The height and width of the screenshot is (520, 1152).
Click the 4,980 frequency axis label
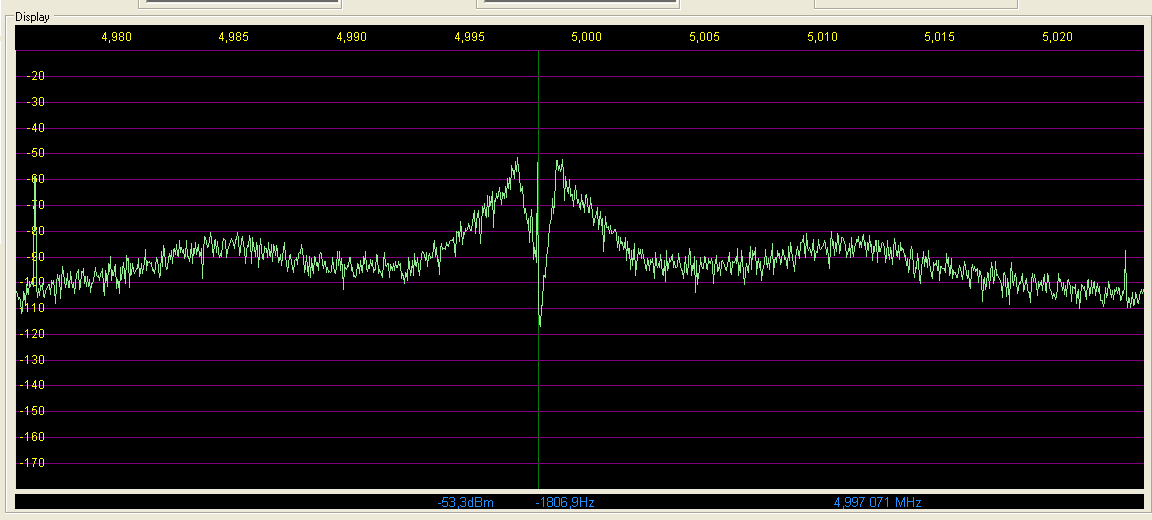[x=117, y=37]
